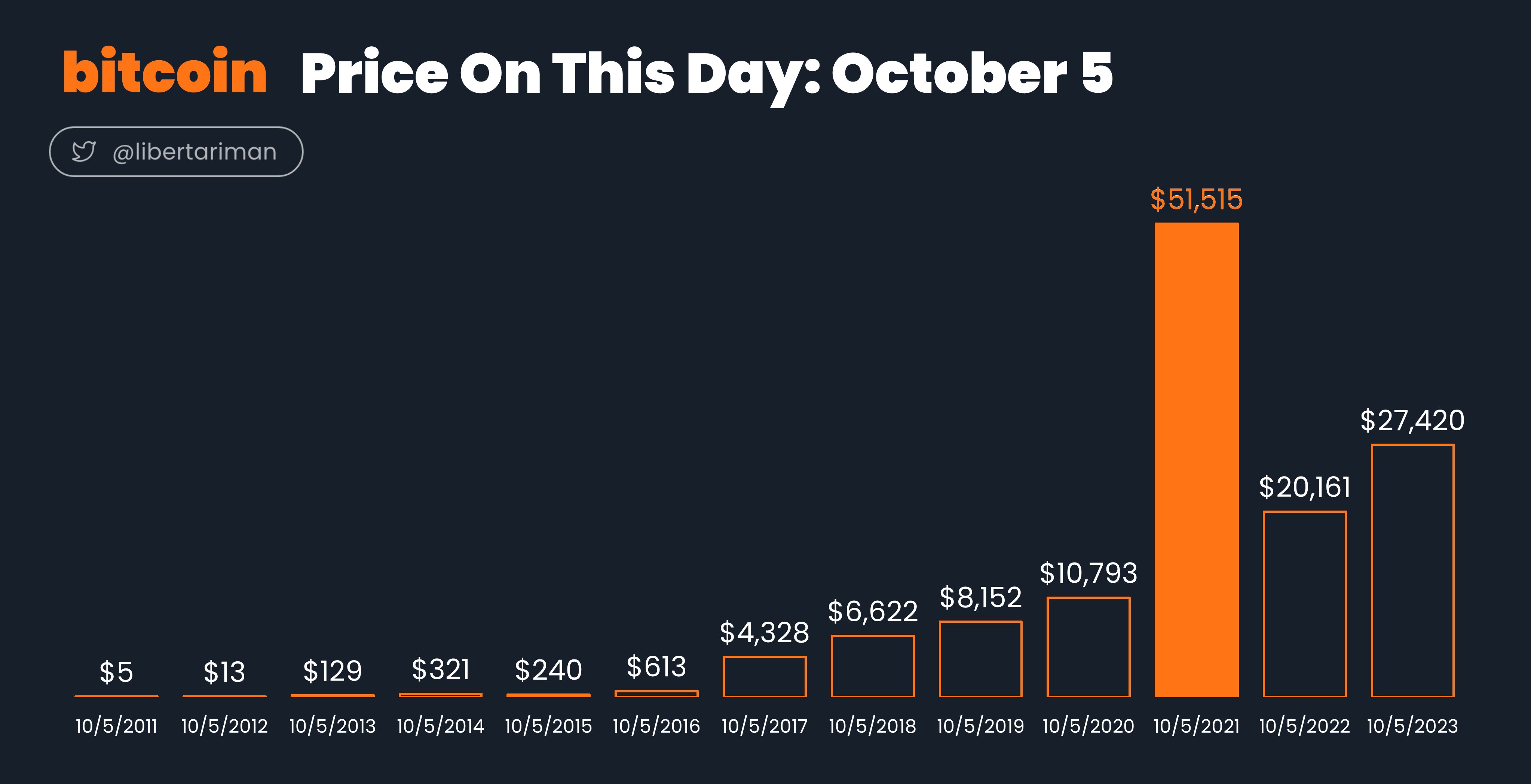Viewport: 1531px width, 784px height.
Task: Open the @libertariman handle badge
Action: 176,151
